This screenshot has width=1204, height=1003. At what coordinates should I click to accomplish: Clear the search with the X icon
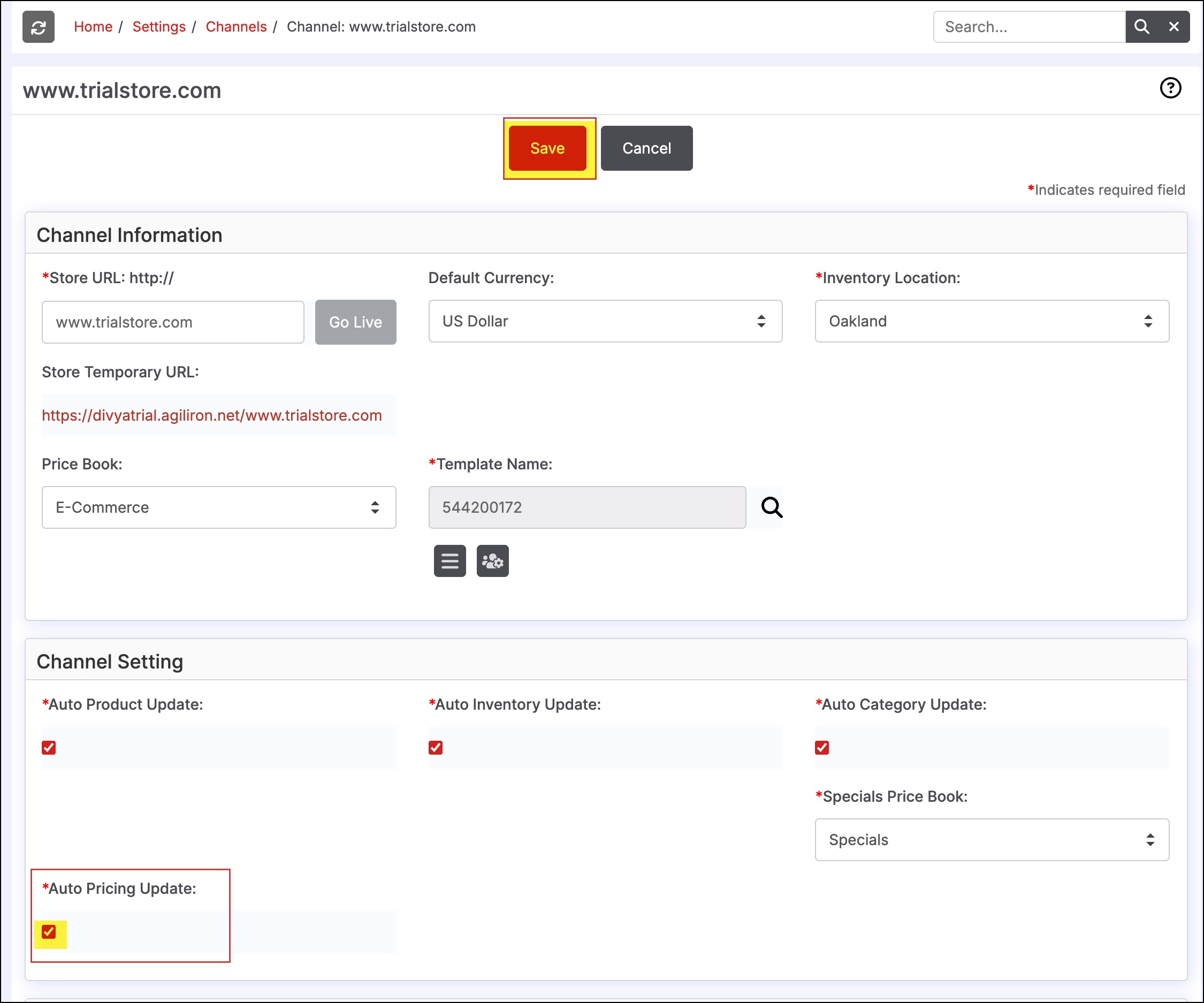(x=1173, y=27)
